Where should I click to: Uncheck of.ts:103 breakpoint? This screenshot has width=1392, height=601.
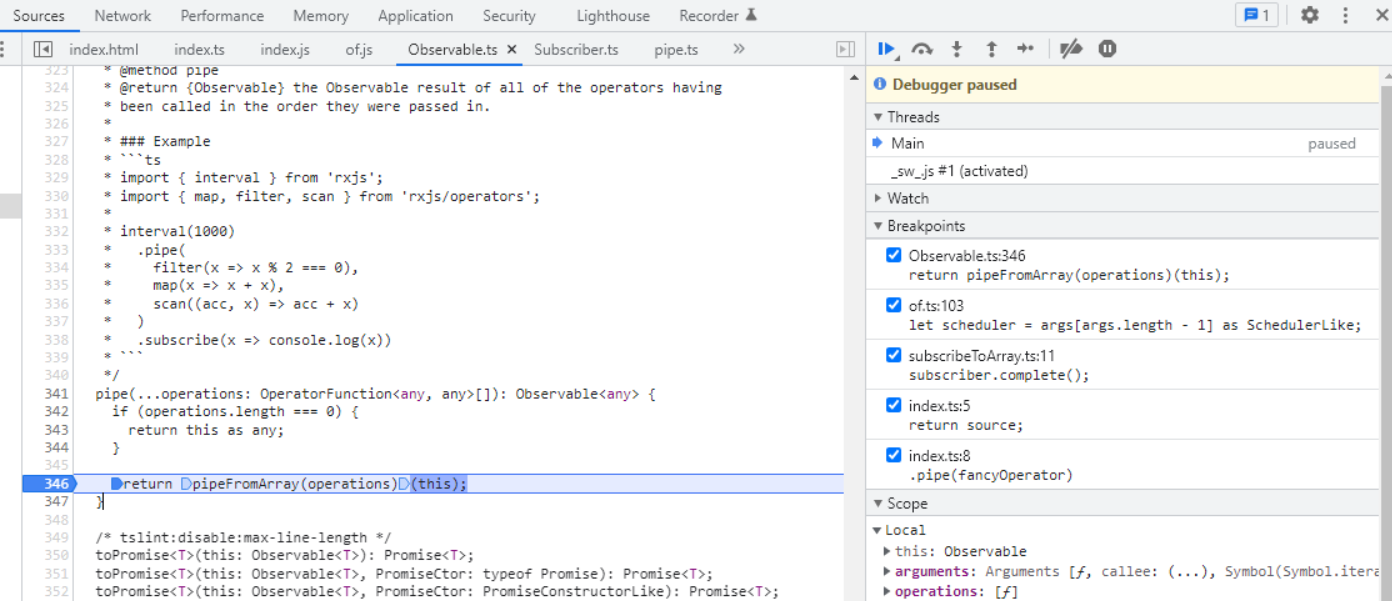click(894, 305)
